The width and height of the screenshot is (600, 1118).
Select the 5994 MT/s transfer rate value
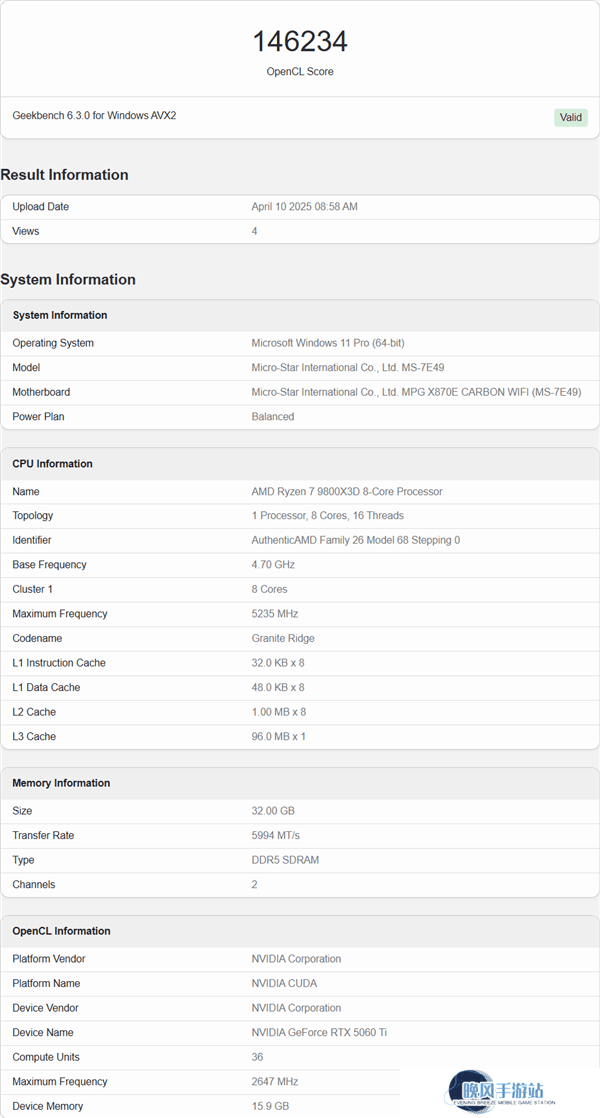click(276, 835)
